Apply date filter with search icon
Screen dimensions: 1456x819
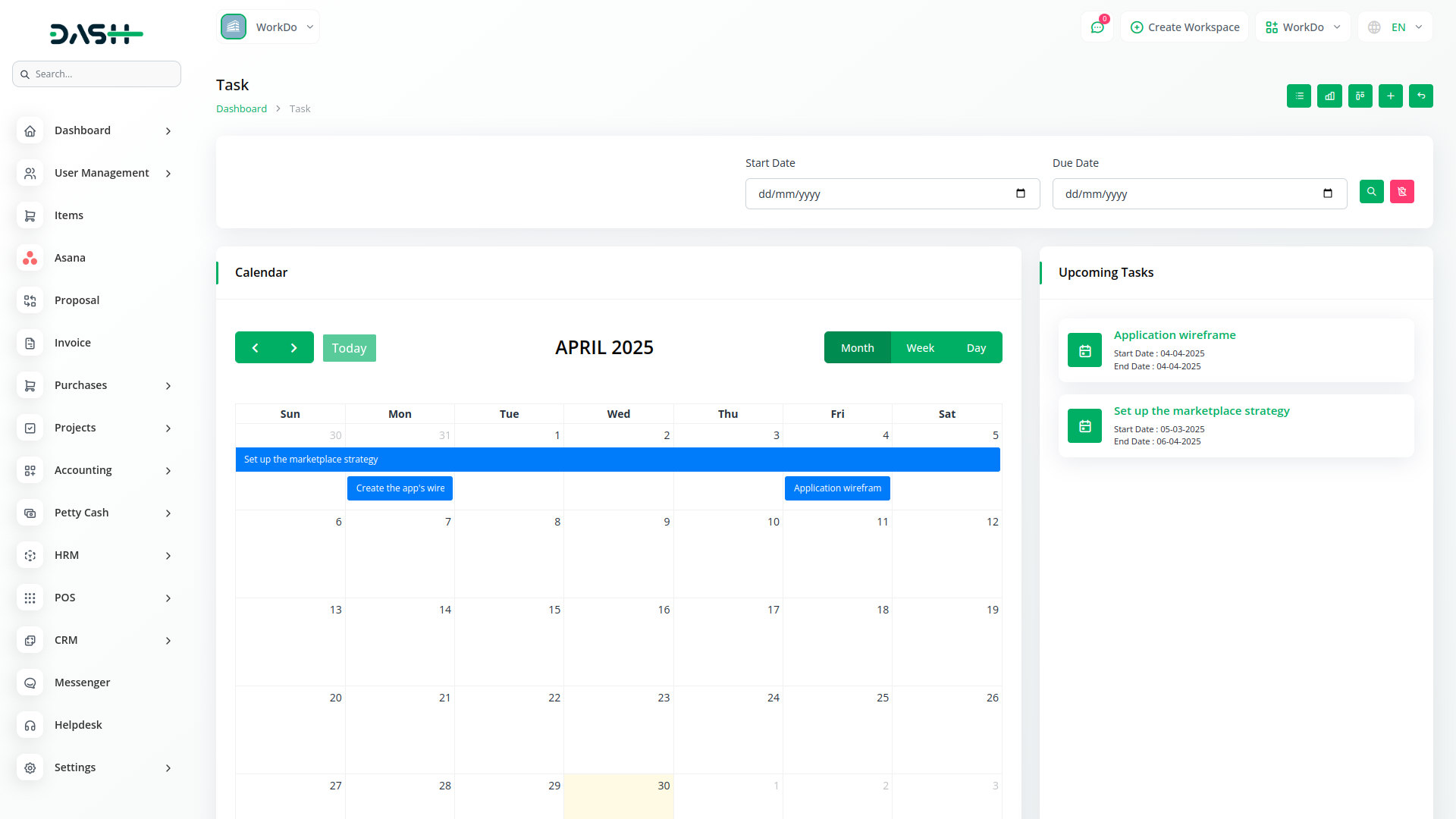(x=1371, y=191)
